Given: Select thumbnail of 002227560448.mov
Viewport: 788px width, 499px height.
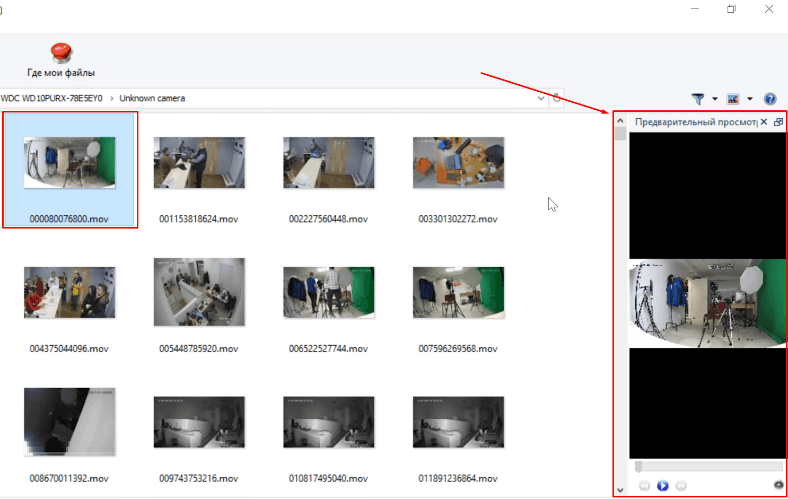Looking at the screenshot, I should pyautogui.click(x=329, y=162).
